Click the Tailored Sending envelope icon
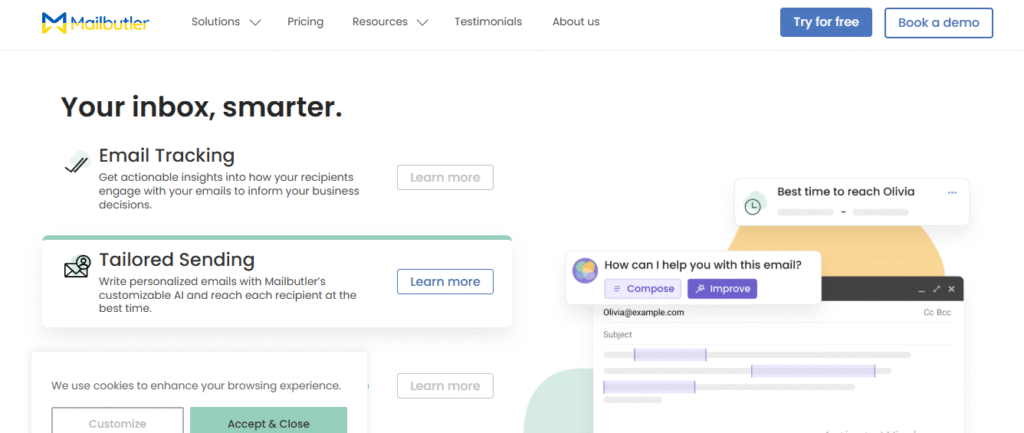 [77, 267]
